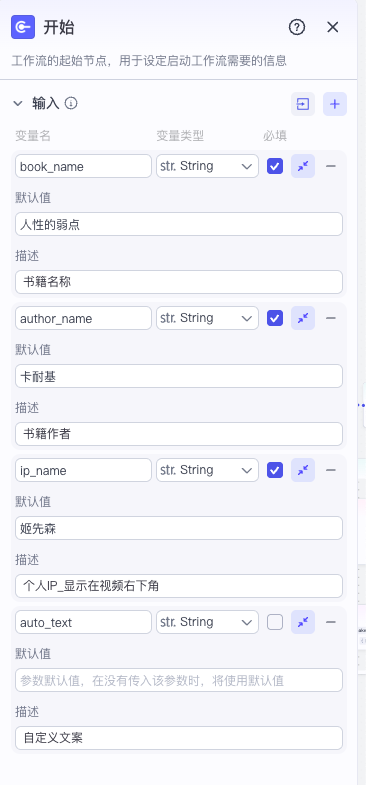Image resolution: width=366 pixels, height=785 pixels.
Task: Remove the auto_text variable row
Action: [330, 622]
